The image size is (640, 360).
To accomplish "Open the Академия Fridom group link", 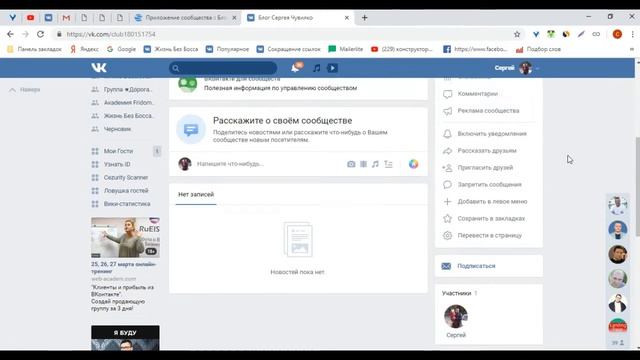I will click(129, 103).
